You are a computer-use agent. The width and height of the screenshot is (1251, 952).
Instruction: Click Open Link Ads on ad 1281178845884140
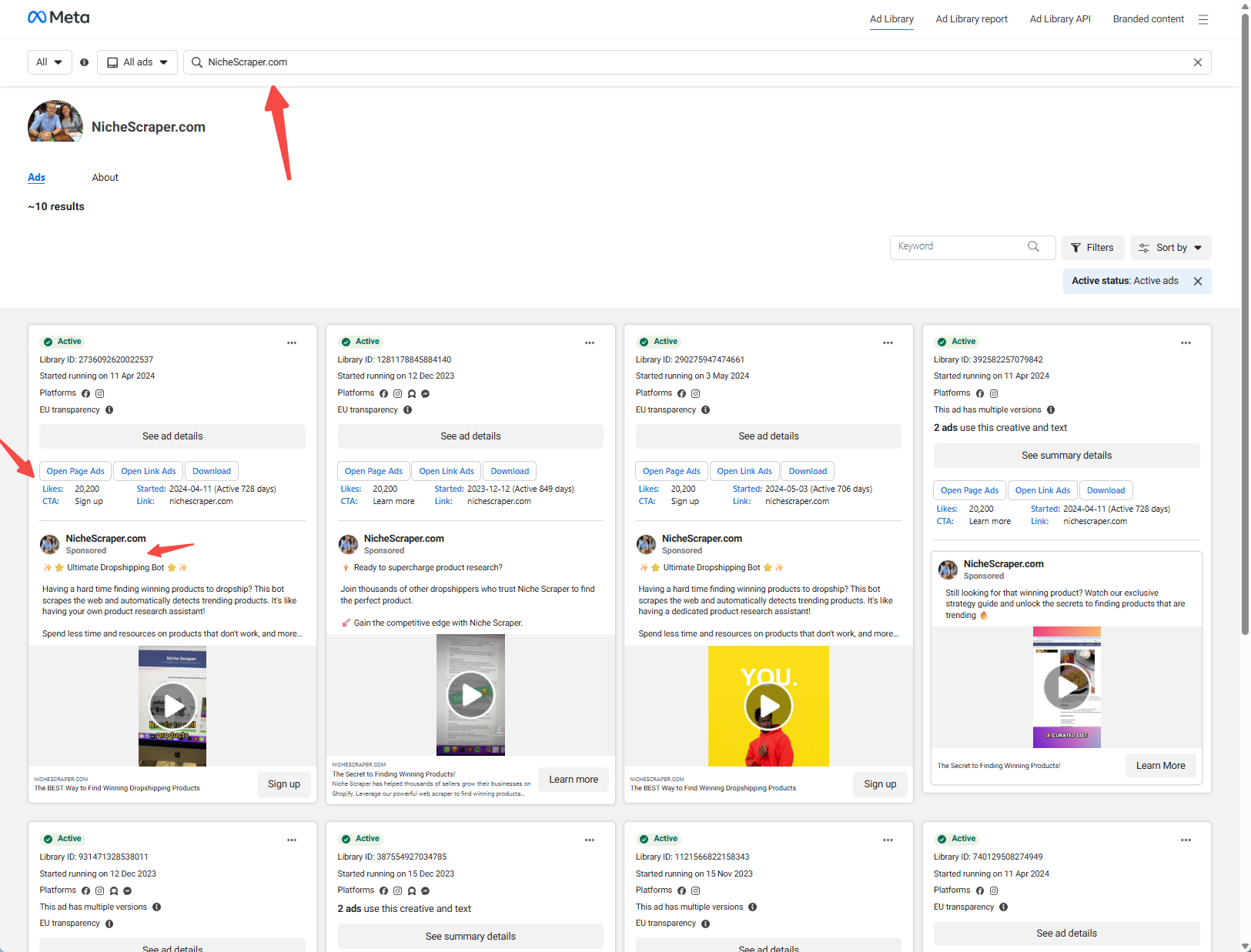[447, 471]
